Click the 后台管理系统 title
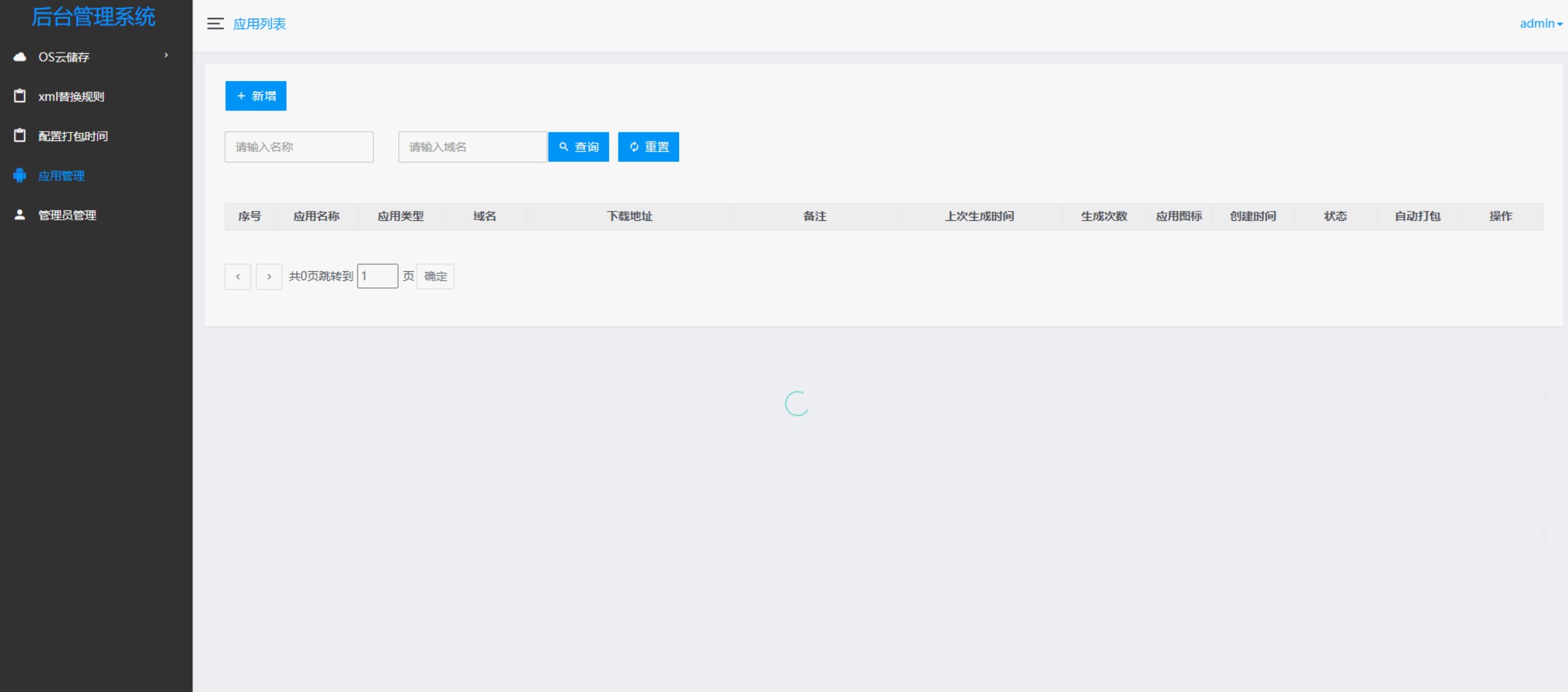Viewport: 1568px width, 692px height. (94, 17)
